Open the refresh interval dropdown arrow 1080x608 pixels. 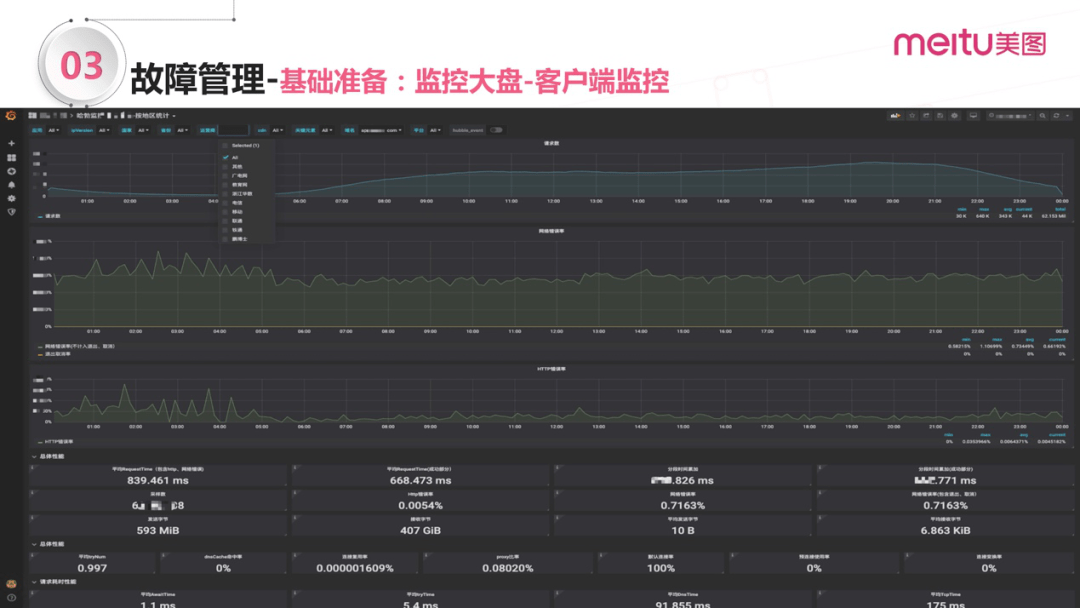pos(1068,116)
